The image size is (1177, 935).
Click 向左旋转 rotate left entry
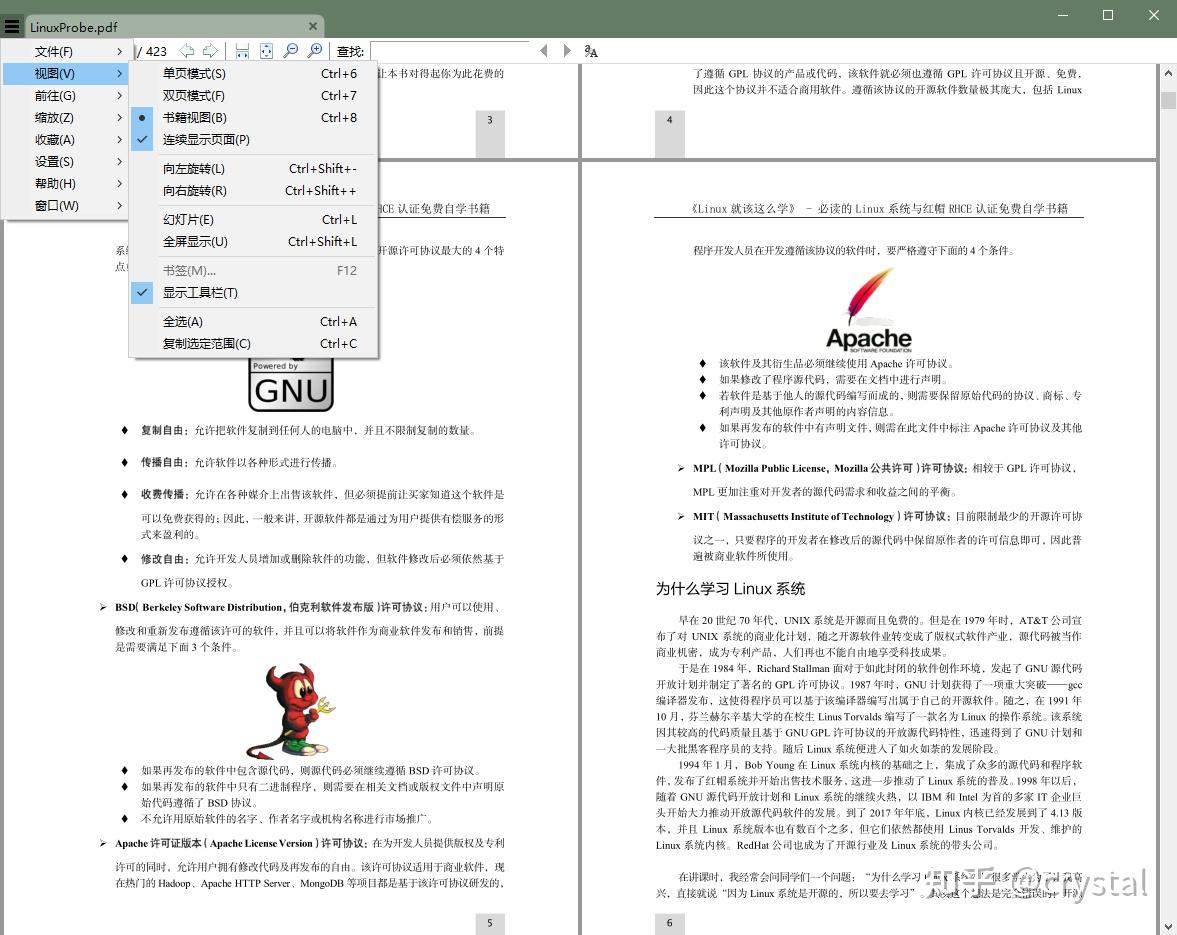pos(194,168)
